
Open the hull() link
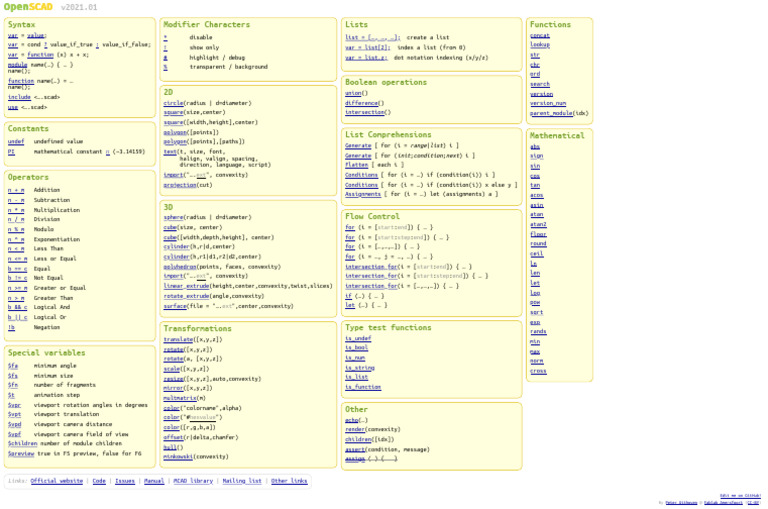(x=170, y=447)
